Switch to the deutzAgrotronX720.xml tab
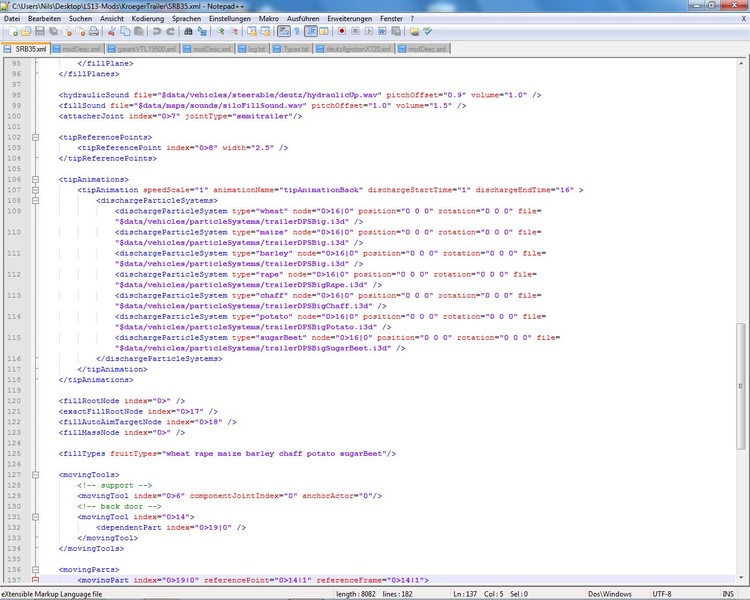This screenshot has width=750, height=600. click(353, 49)
